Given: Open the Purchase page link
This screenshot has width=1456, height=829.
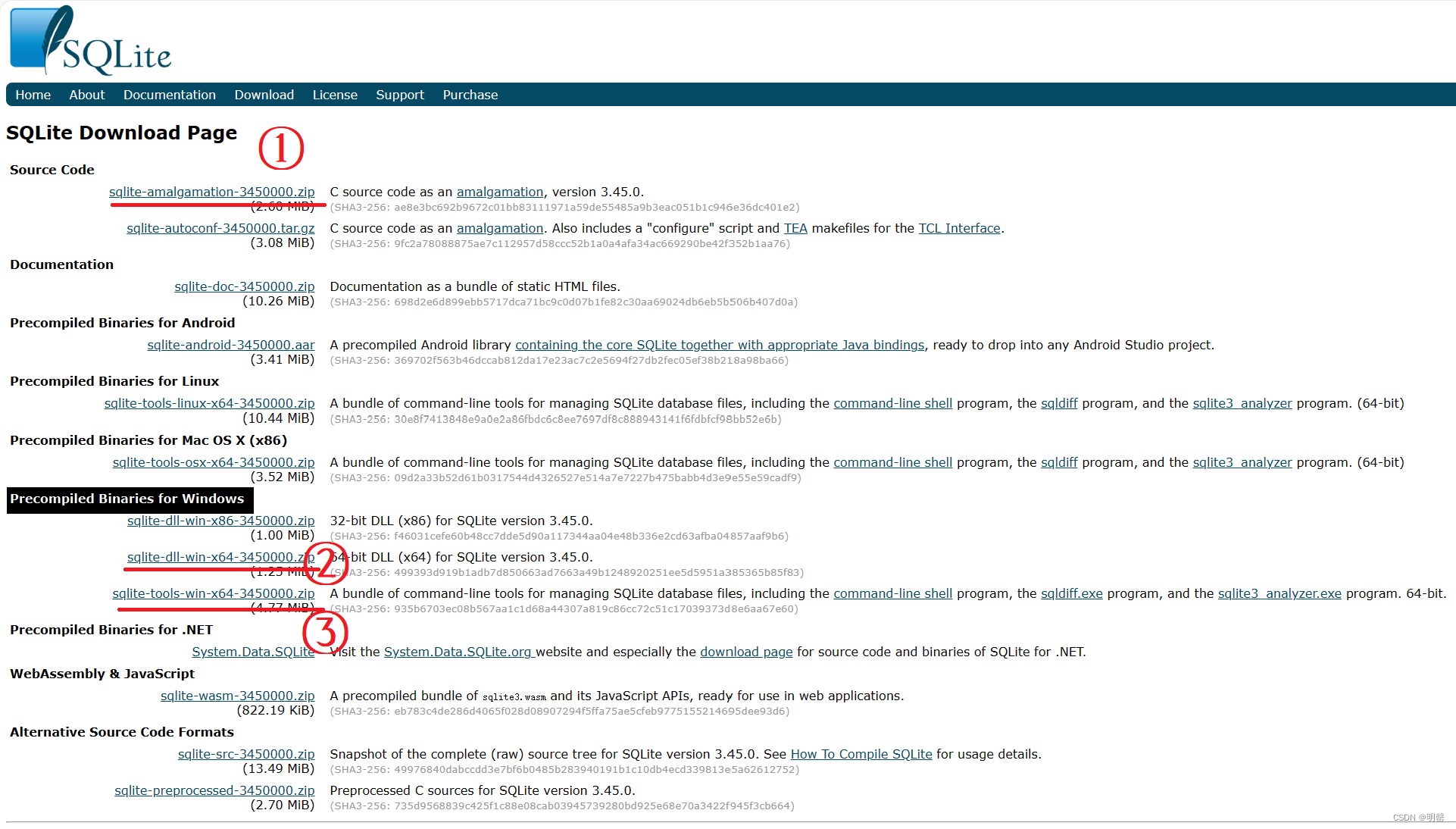Looking at the screenshot, I should point(470,95).
